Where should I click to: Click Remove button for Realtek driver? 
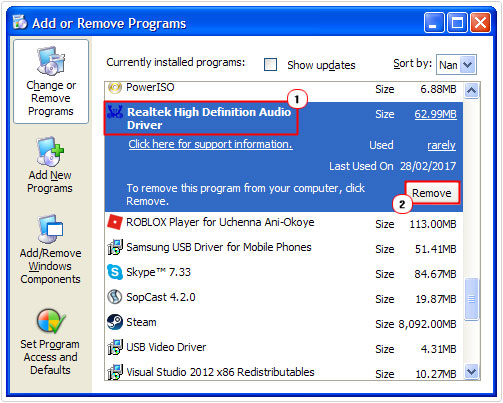tap(432, 193)
